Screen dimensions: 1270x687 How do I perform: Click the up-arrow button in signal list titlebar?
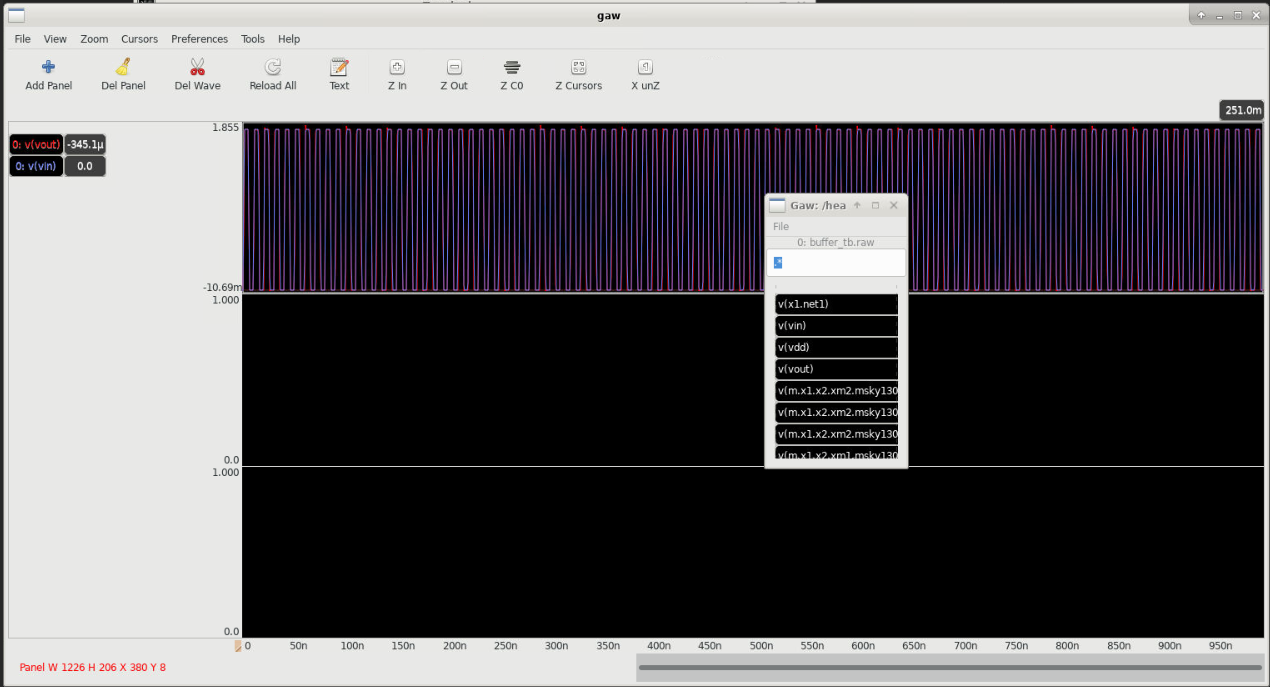857,205
